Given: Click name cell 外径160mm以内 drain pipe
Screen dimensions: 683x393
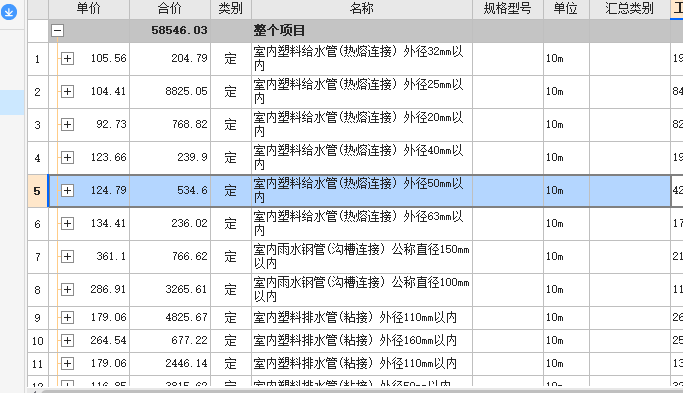Looking at the screenshot, I should pos(362,340).
